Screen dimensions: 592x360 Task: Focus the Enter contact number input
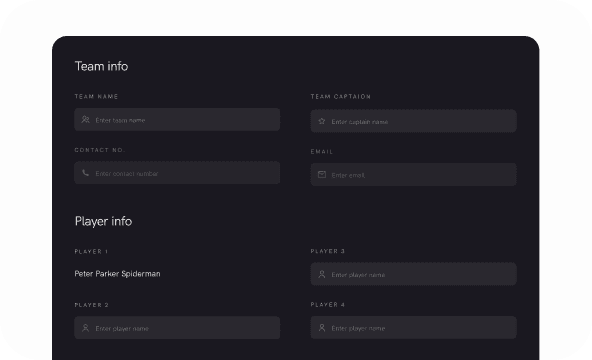pos(177,173)
